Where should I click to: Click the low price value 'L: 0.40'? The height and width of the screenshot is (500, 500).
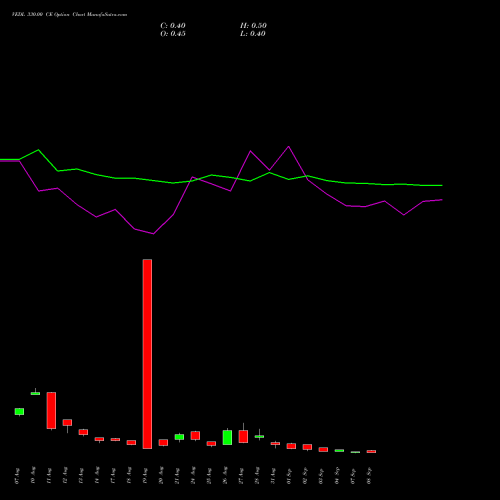(x=253, y=34)
